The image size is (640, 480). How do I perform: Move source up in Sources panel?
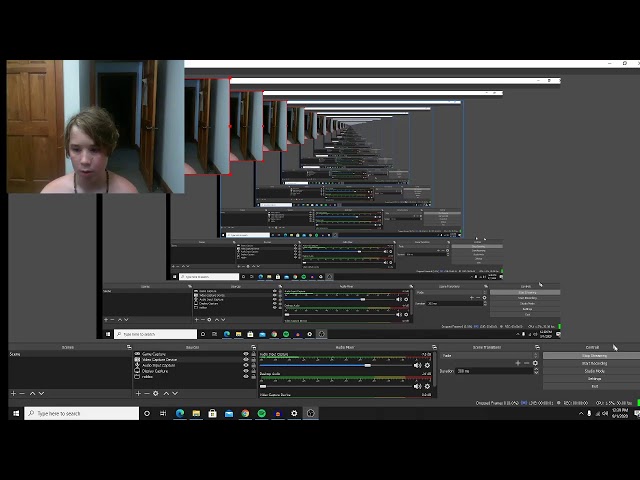coord(166,393)
